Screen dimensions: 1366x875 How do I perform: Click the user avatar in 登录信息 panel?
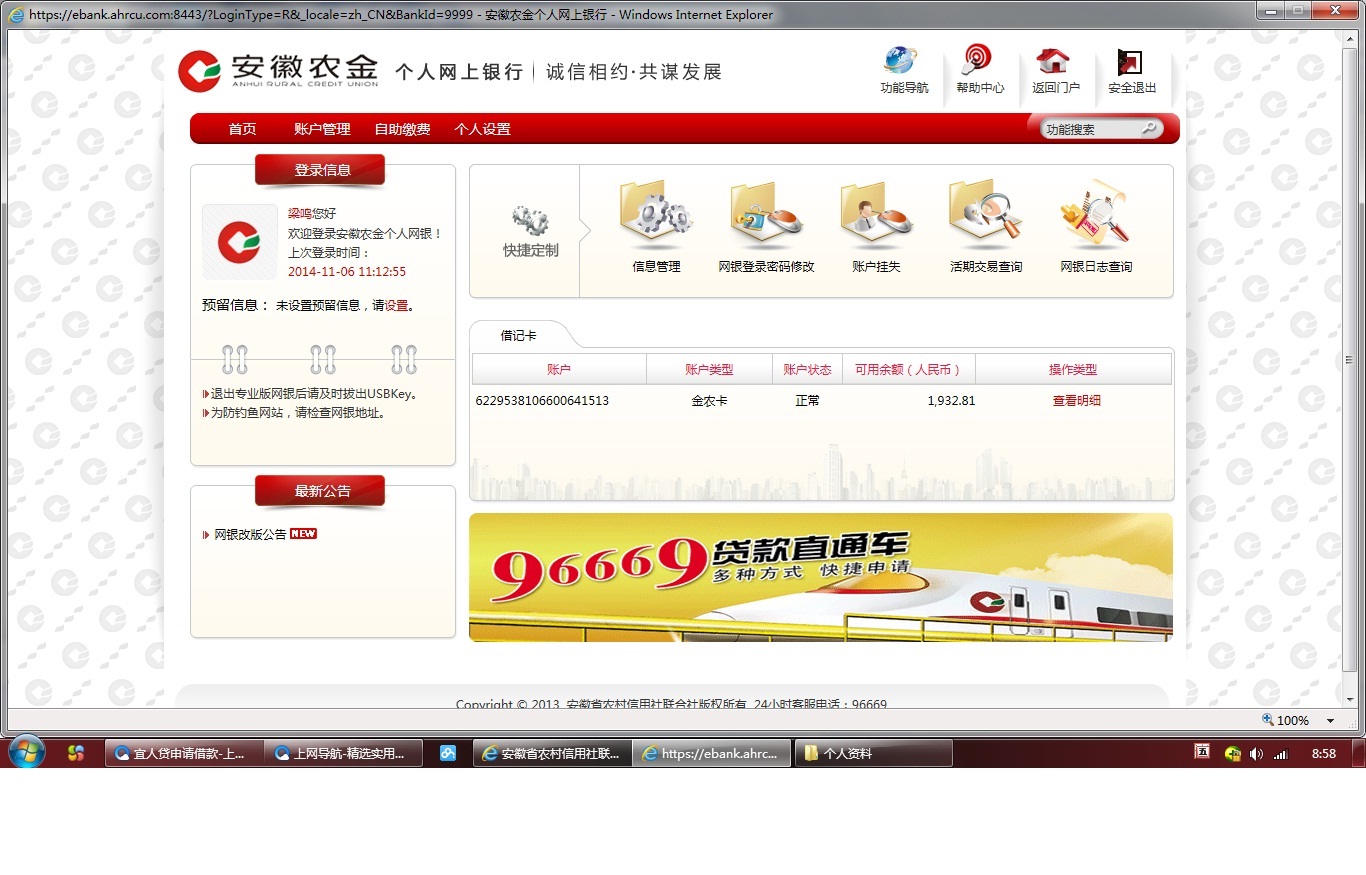click(x=239, y=242)
